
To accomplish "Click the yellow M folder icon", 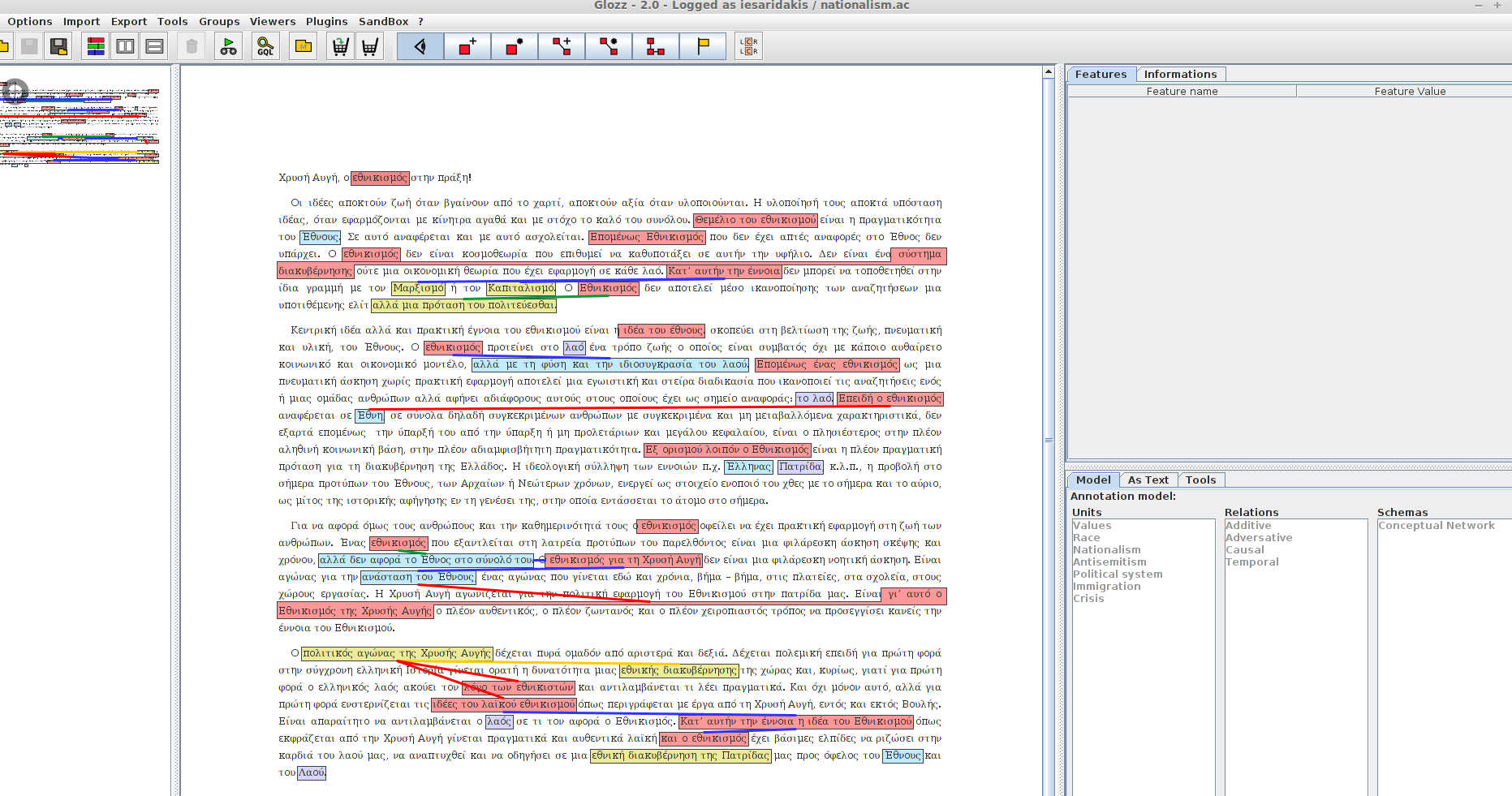I will [x=303, y=46].
